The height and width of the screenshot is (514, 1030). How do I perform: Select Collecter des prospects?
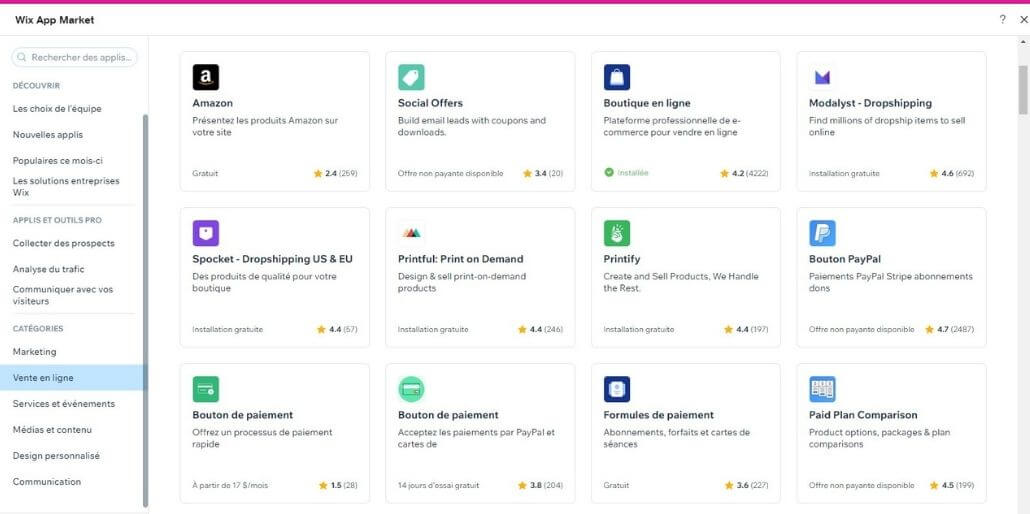click(64, 243)
